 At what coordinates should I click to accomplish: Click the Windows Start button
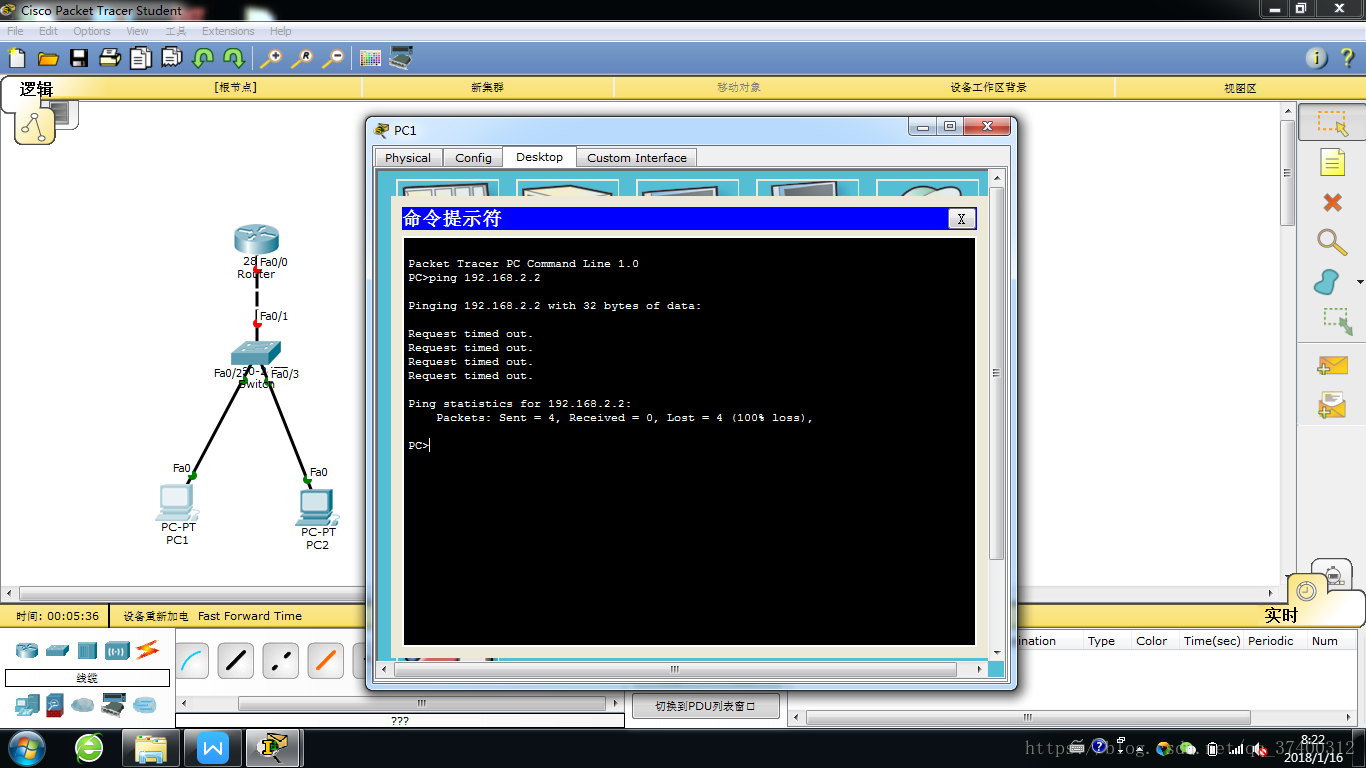pos(26,747)
